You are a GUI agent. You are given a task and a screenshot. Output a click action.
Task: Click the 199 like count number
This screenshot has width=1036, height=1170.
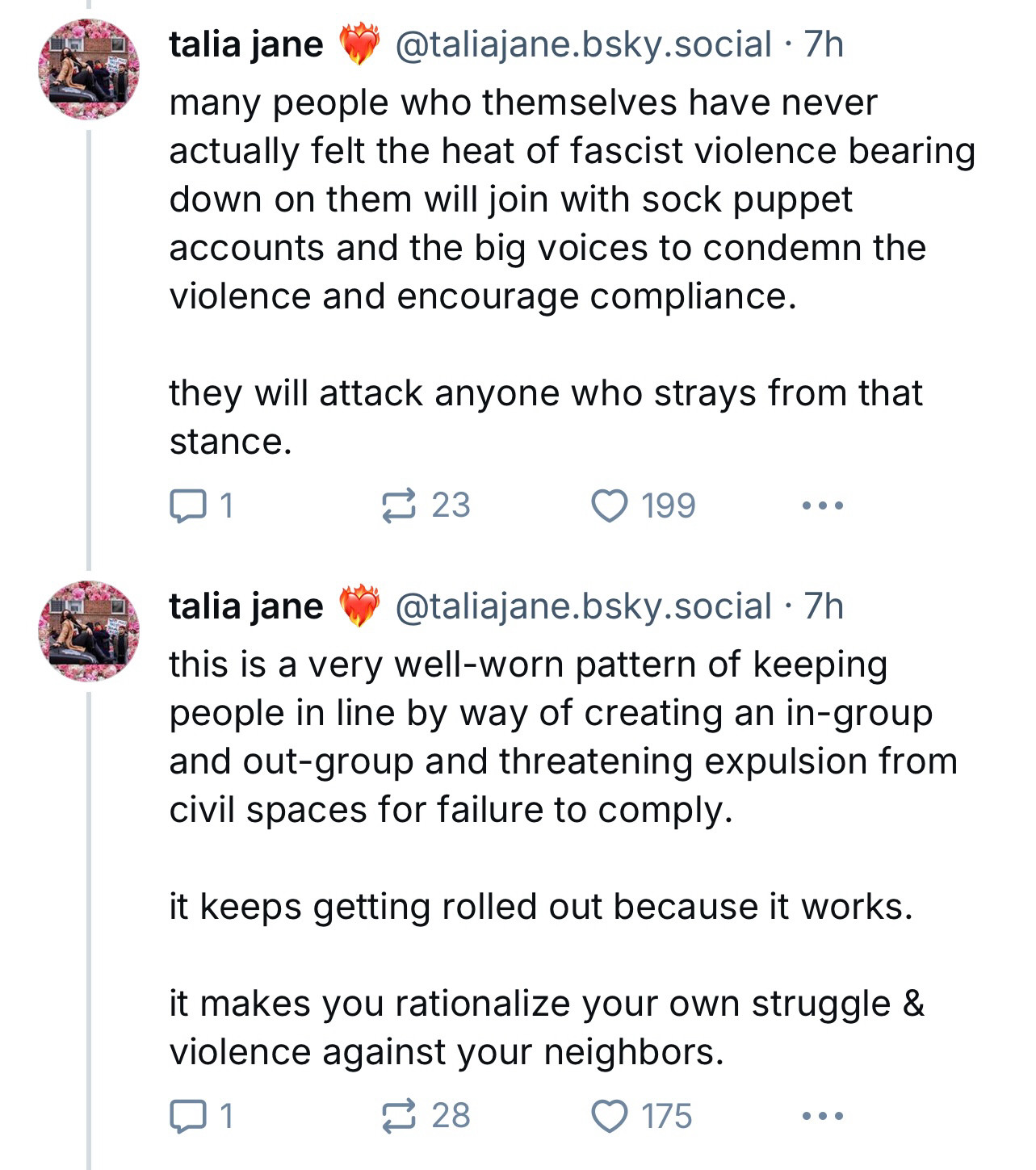click(669, 505)
